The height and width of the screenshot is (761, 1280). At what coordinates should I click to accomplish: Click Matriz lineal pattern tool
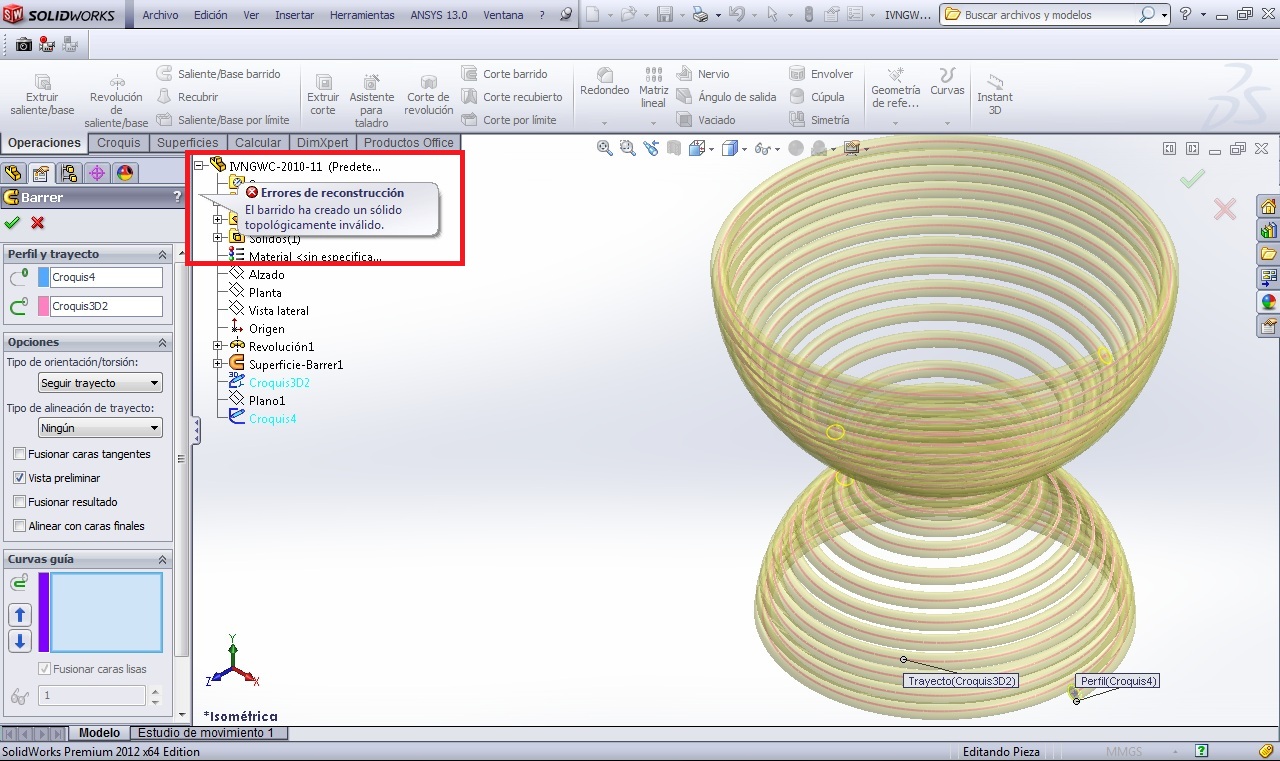(653, 89)
